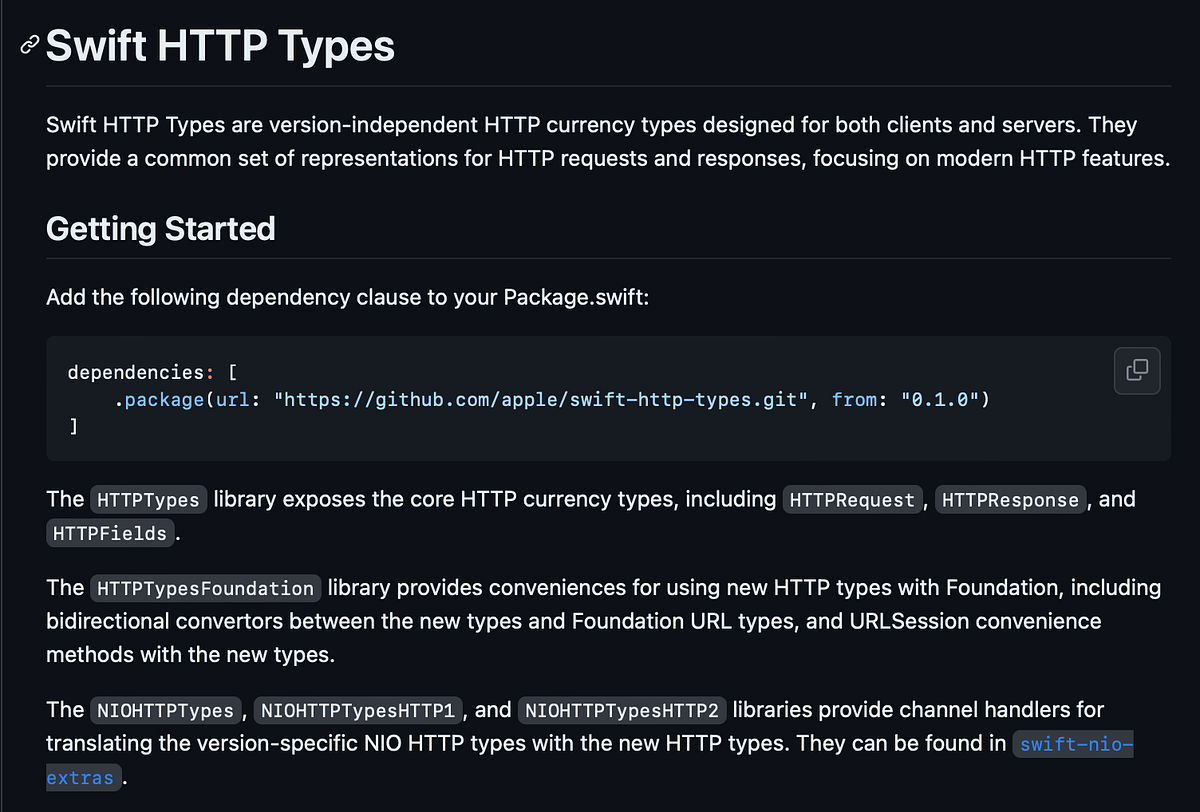
Task: Click the Package.swift text in the instructions
Action: 575,297
